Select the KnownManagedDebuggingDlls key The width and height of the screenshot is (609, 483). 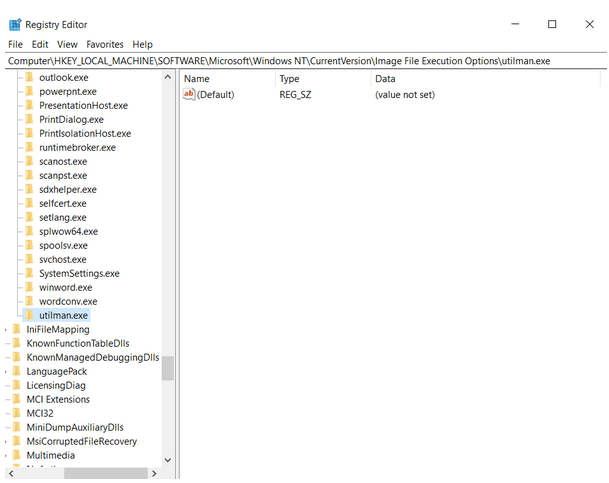pos(92,357)
